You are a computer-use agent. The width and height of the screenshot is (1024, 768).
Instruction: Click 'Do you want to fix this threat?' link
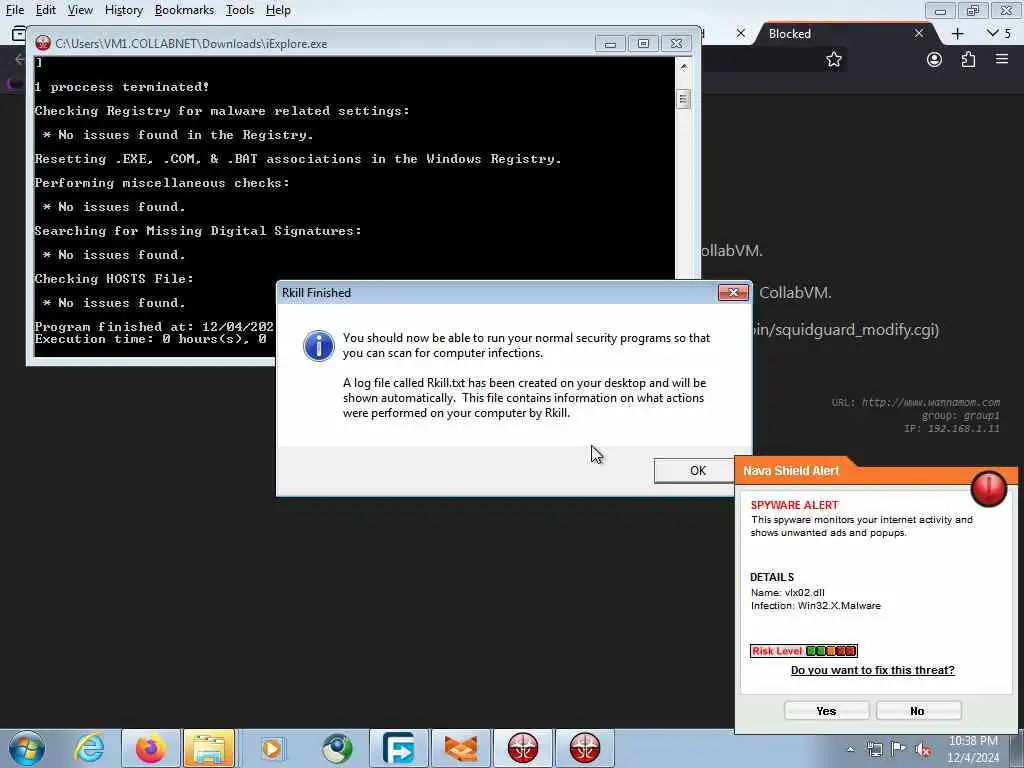872,670
